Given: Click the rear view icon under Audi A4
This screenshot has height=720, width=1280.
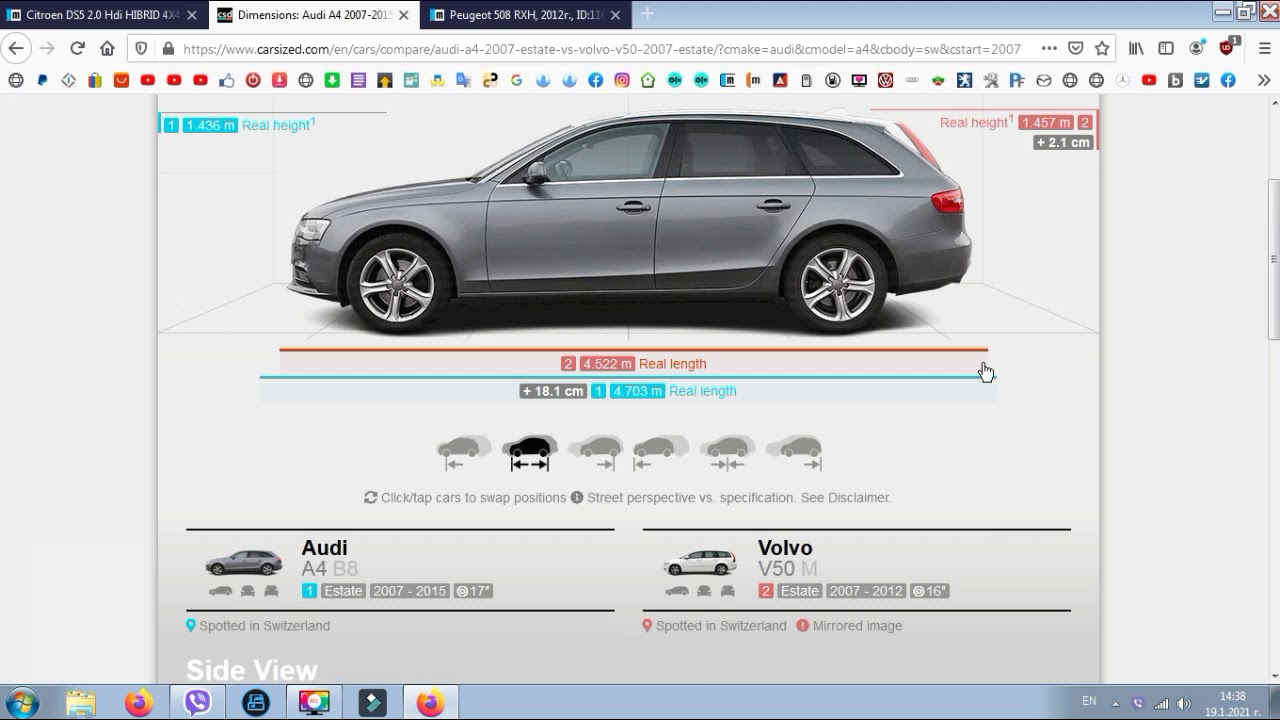Looking at the screenshot, I should 271,591.
